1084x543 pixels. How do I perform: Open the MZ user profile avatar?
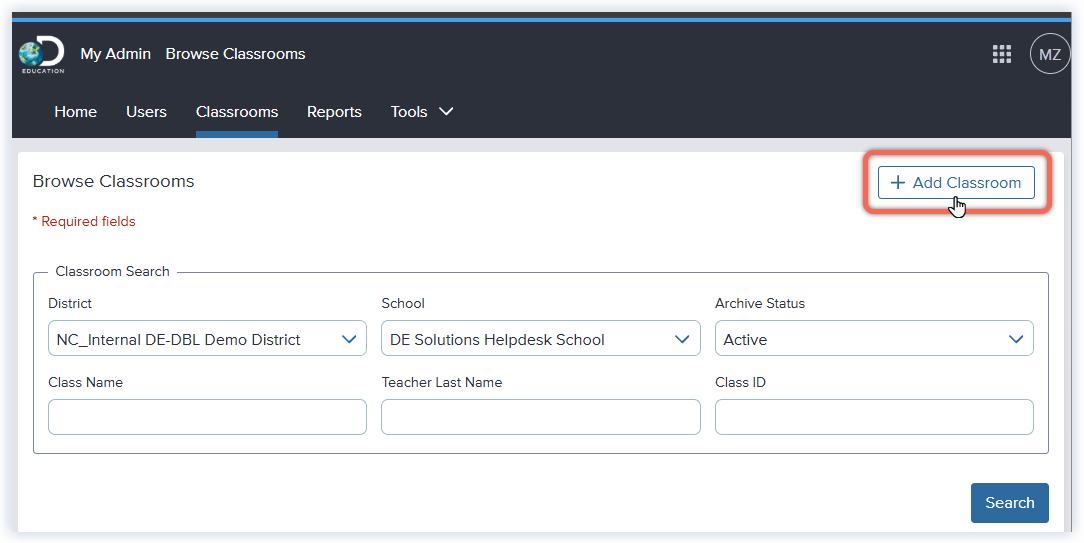click(x=1049, y=54)
